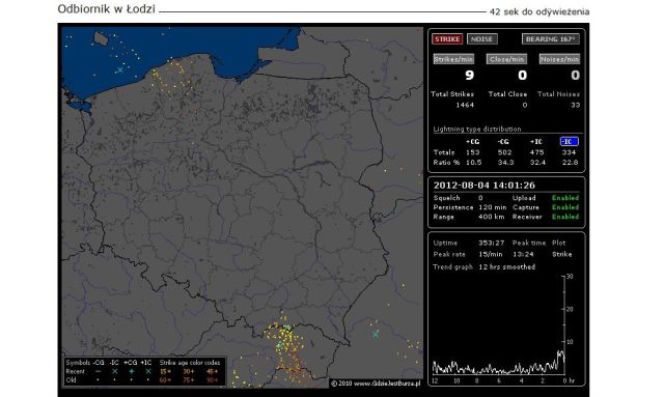Click the -CG column header
The height and width of the screenshot is (397, 664).
[504, 142]
